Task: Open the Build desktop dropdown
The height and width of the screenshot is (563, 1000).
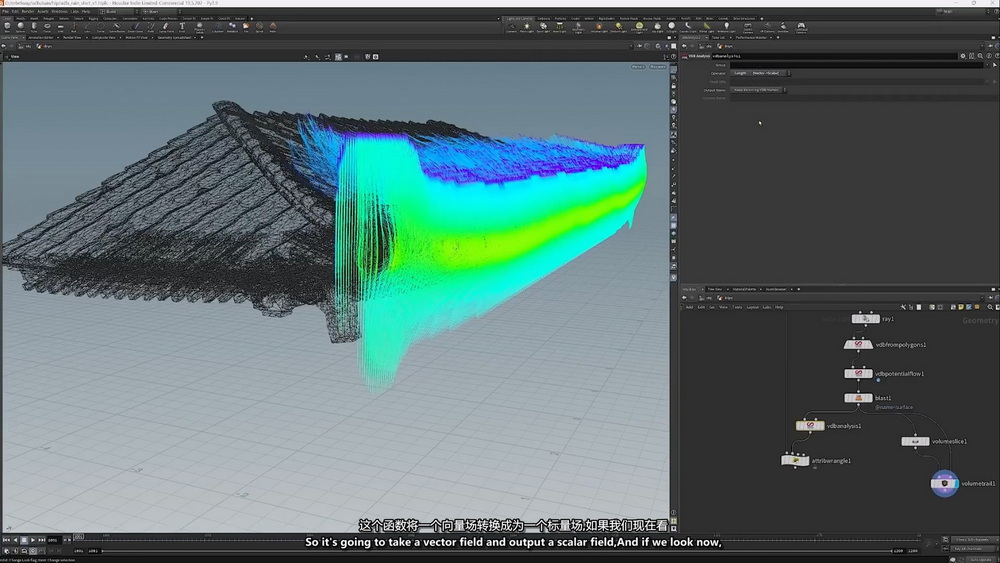Action: pos(120,11)
